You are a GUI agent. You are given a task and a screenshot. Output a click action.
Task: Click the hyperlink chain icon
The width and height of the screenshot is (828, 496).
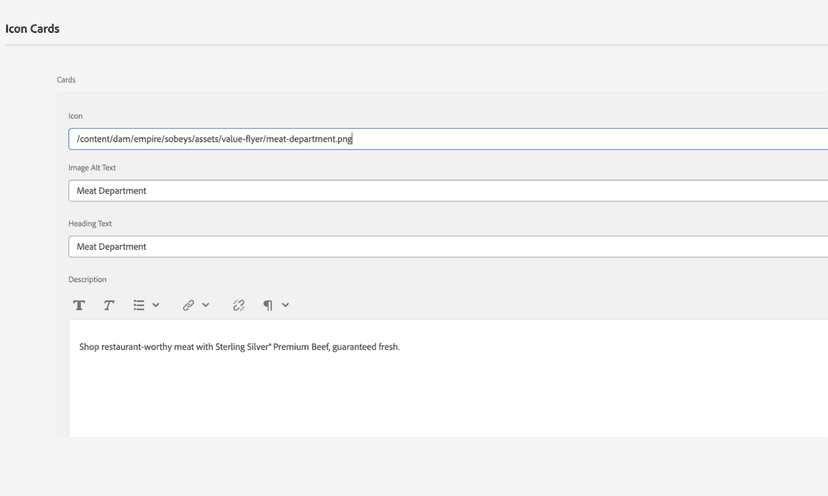coord(188,305)
